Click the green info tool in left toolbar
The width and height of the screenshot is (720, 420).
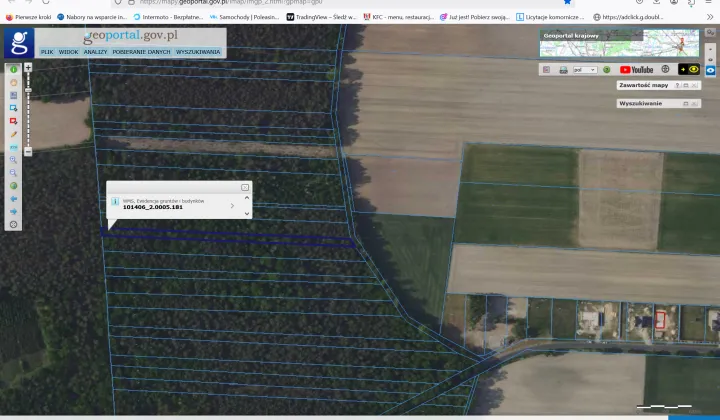14,69
